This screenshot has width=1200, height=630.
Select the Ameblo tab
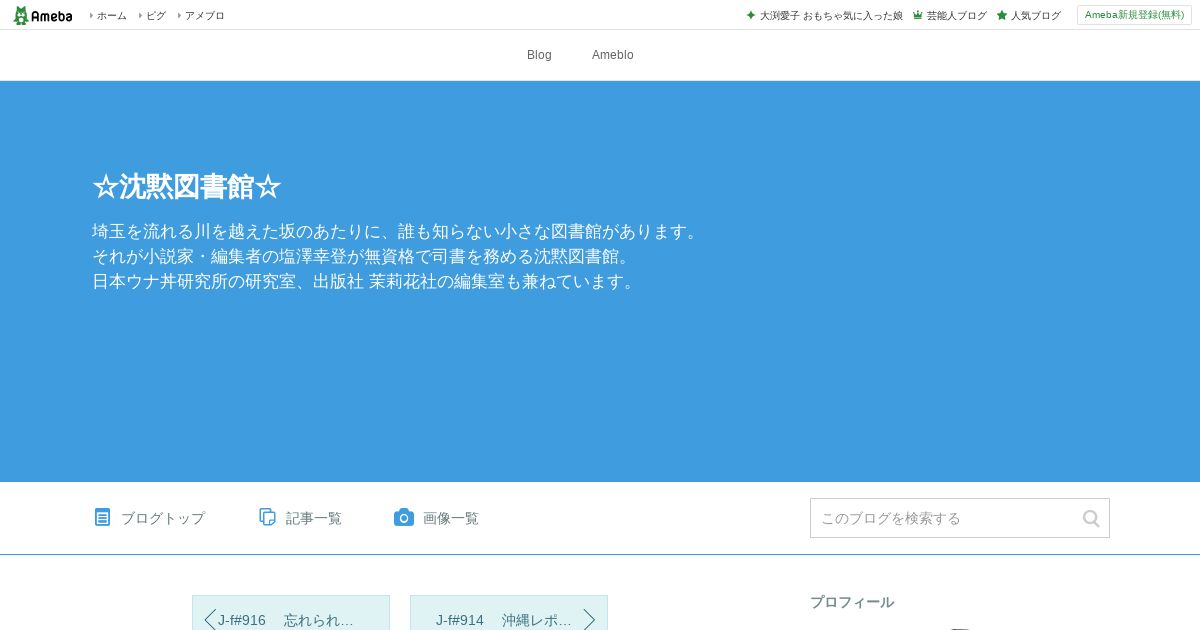pyautogui.click(x=612, y=55)
